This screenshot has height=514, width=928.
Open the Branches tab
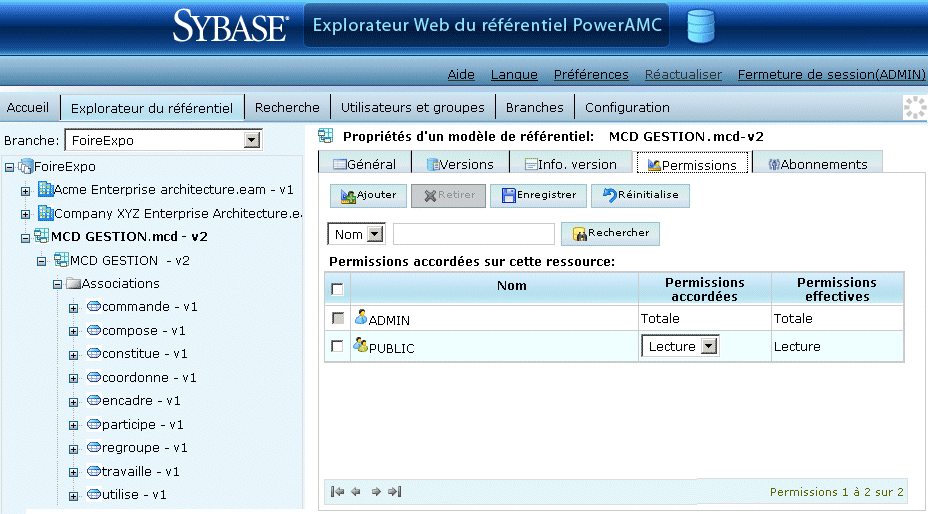(534, 107)
